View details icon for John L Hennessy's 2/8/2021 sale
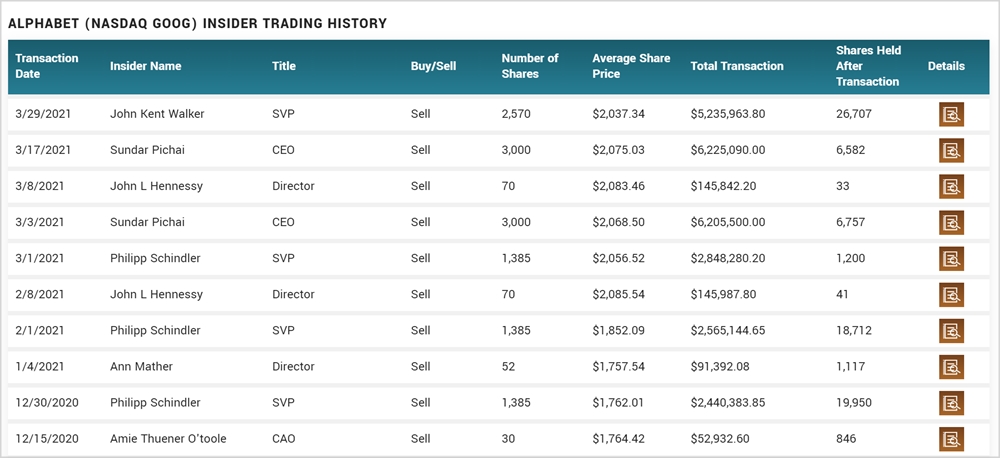 coord(951,294)
